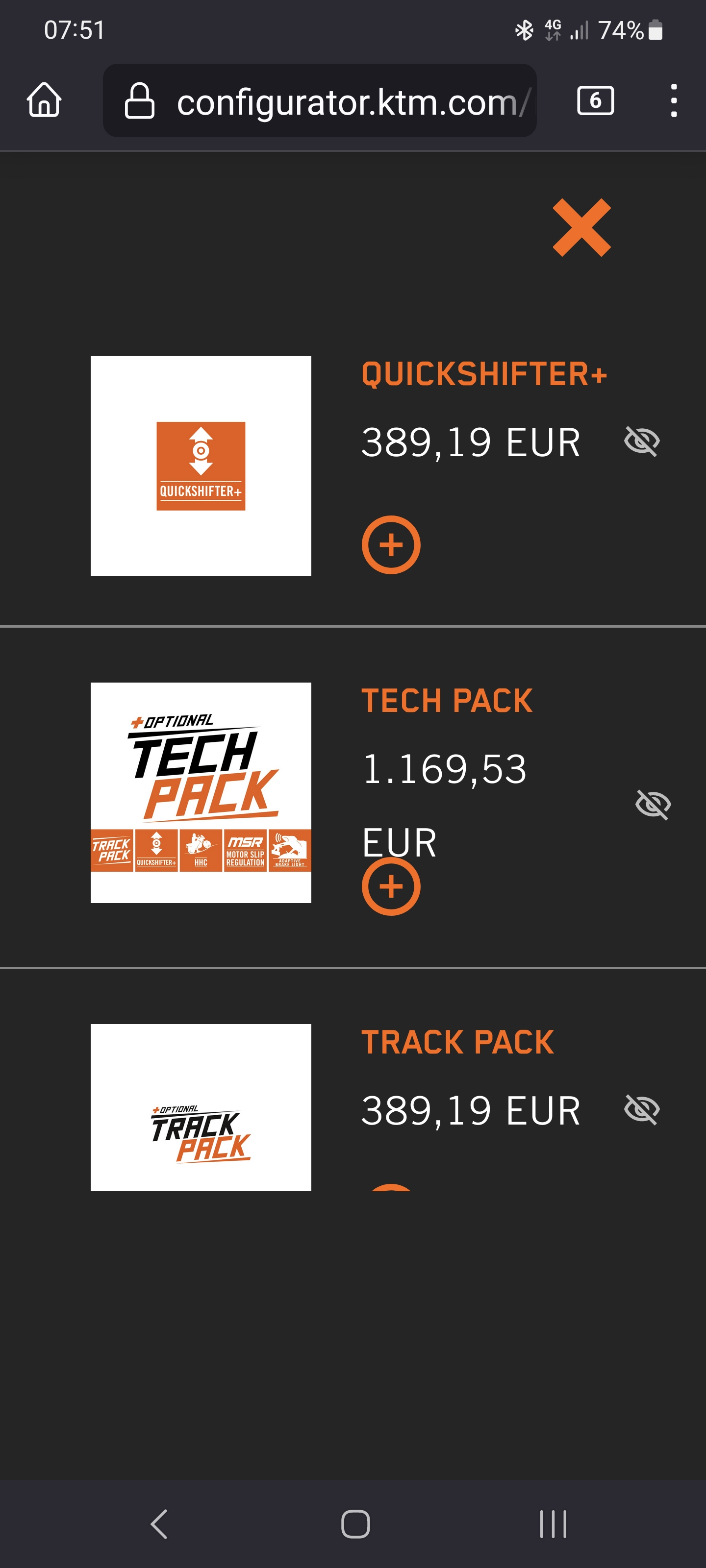Tap the configurator.ktm.com address bar
The height and width of the screenshot is (1568, 706).
320,100
